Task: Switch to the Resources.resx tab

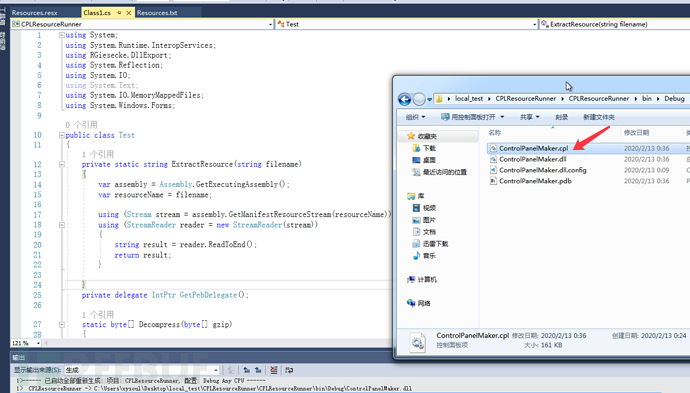Action: (34, 13)
